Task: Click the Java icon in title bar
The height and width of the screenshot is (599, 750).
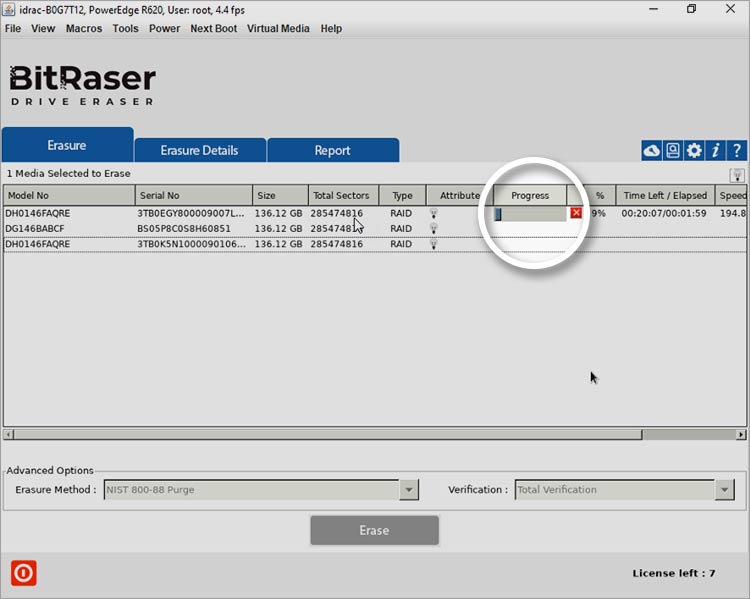Action: [9, 9]
